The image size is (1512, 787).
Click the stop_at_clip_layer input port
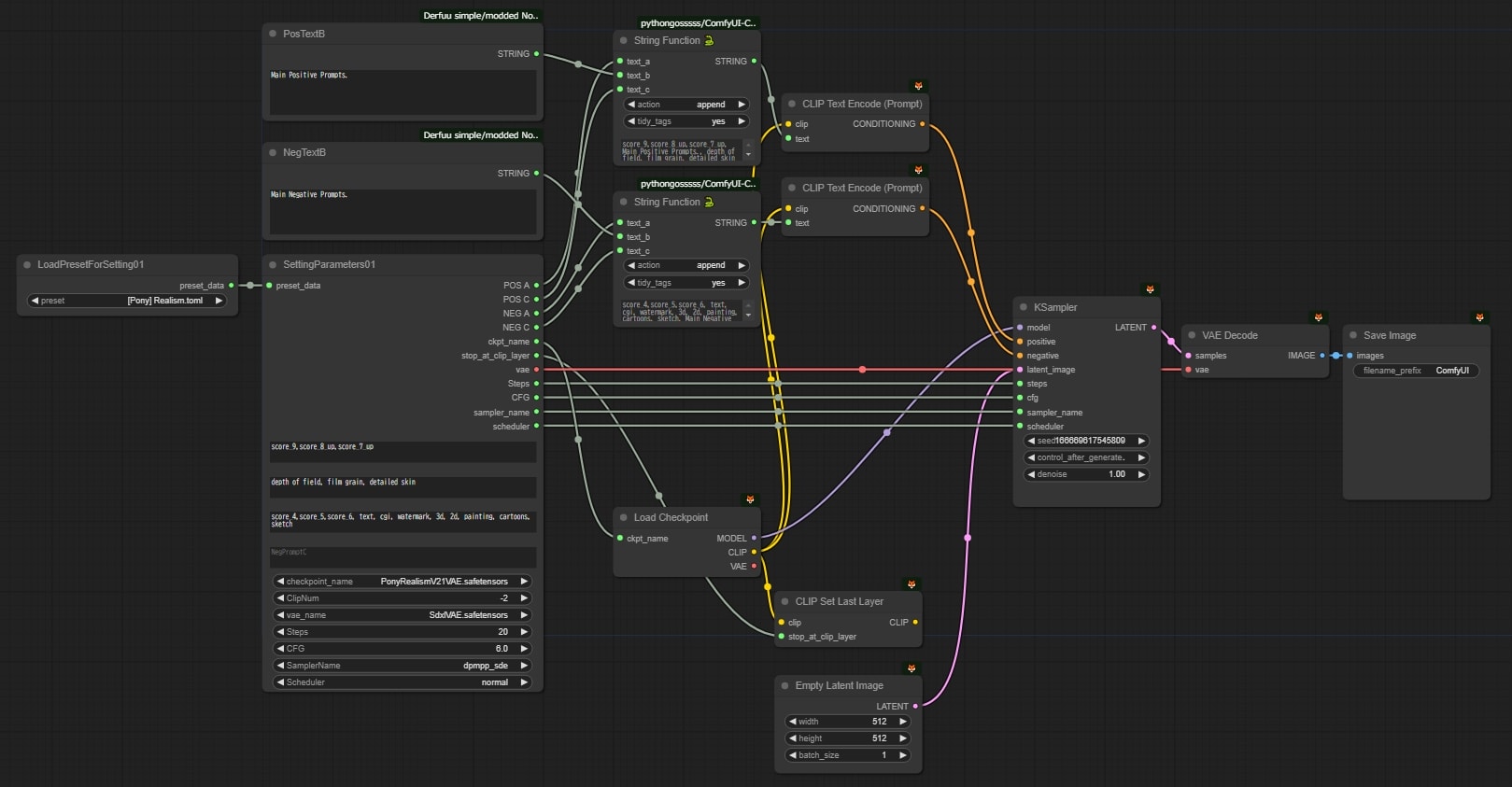pos(781,637)
